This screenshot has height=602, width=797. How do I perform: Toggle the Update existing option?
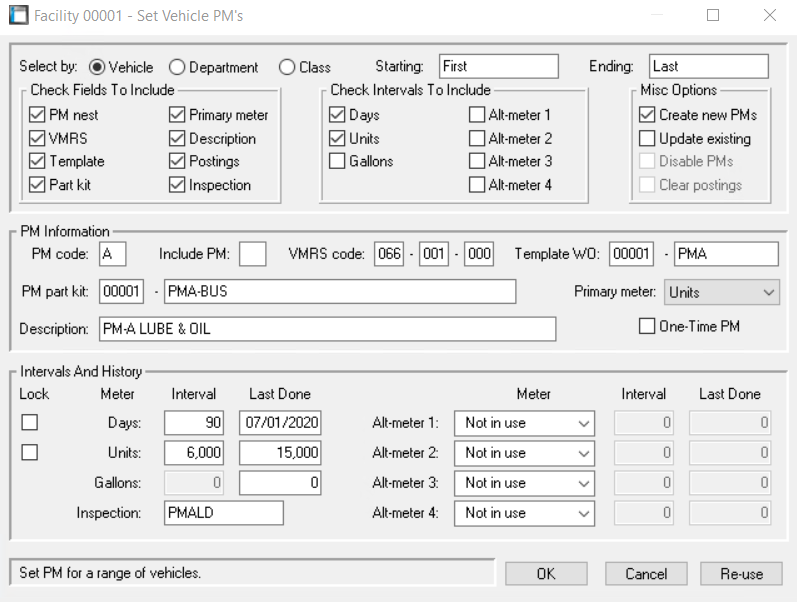(x=648, y=139)
